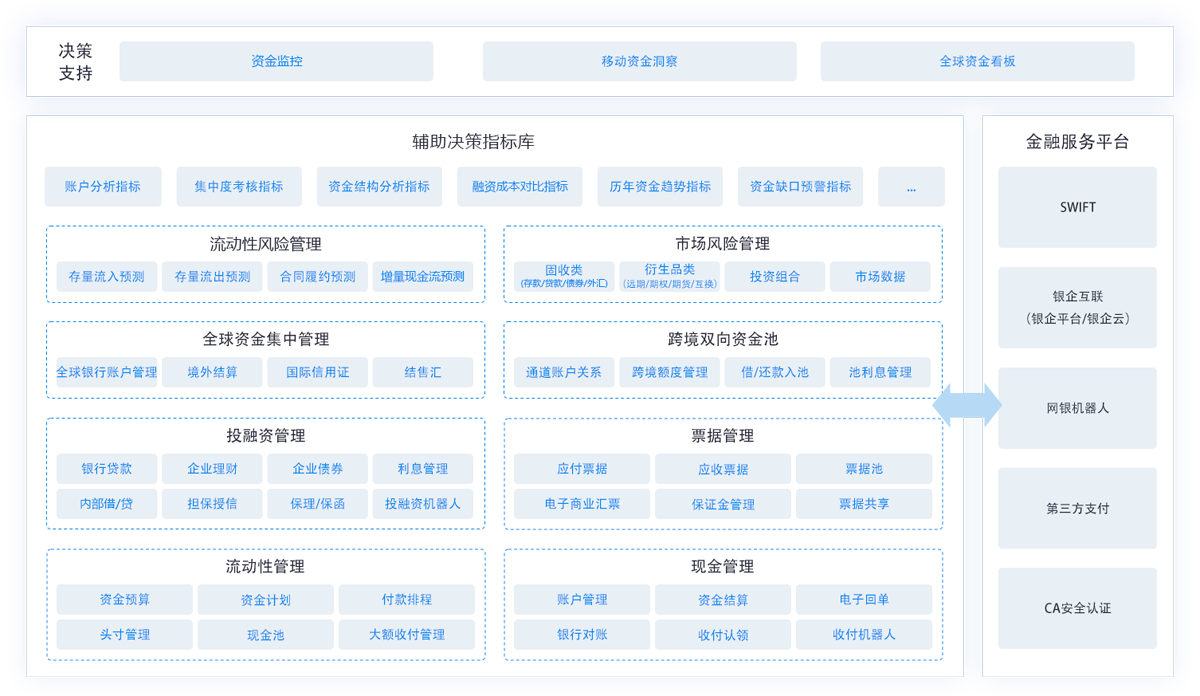Select 跨境额度管理 in cross-border pool
This screenshot has width=1200, height=696.
click(x=670, y=372)
